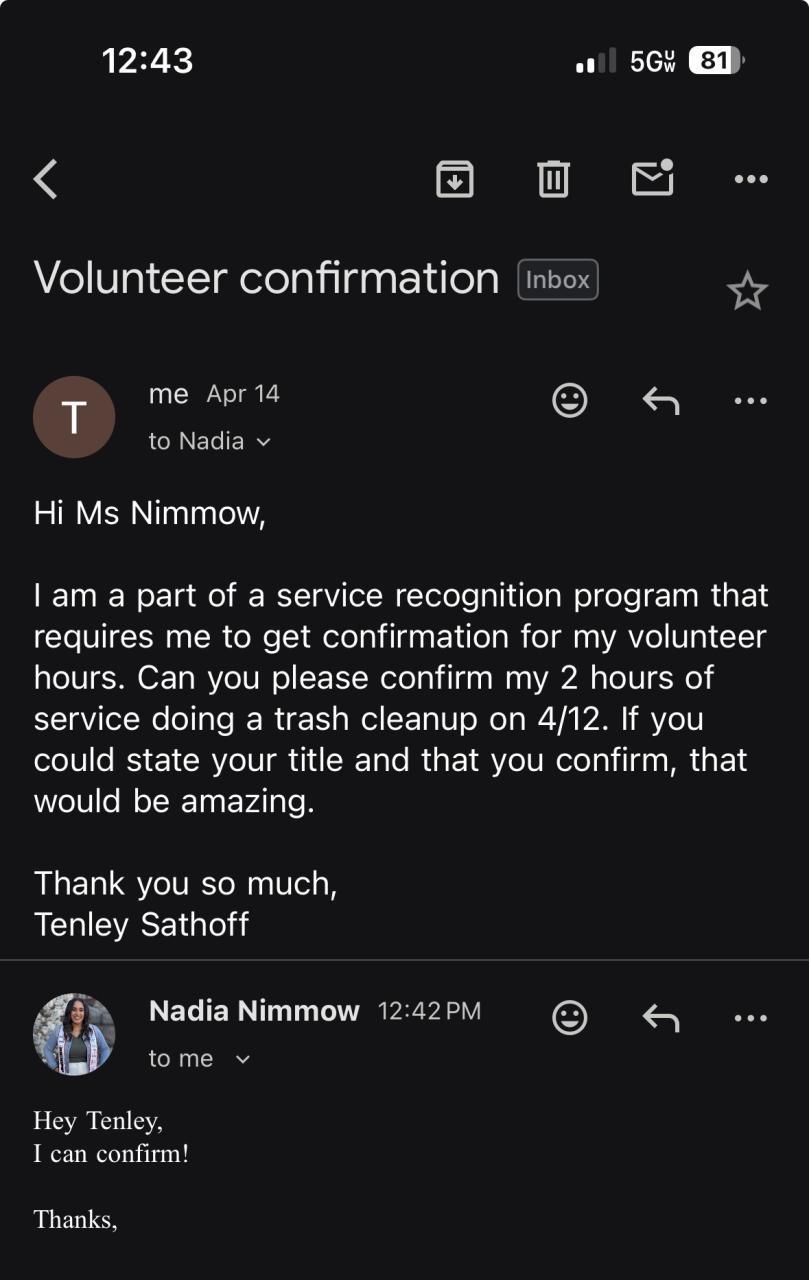809x1280 pixels.
Task: Expand the "to me" recipient details
Action: 242,1059
